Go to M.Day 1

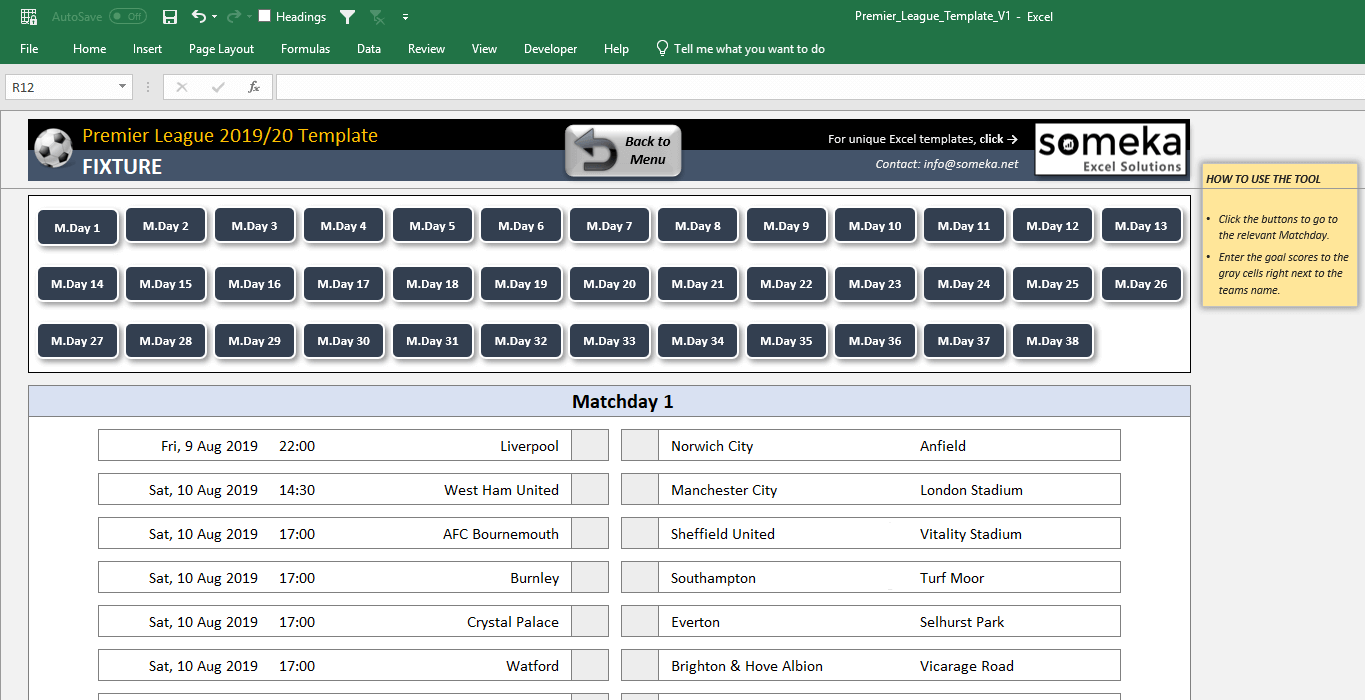(x=77, y=227)
